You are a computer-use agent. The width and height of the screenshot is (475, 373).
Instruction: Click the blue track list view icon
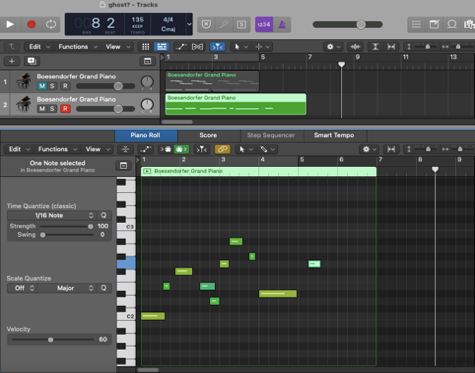click(x=162, y=47)
